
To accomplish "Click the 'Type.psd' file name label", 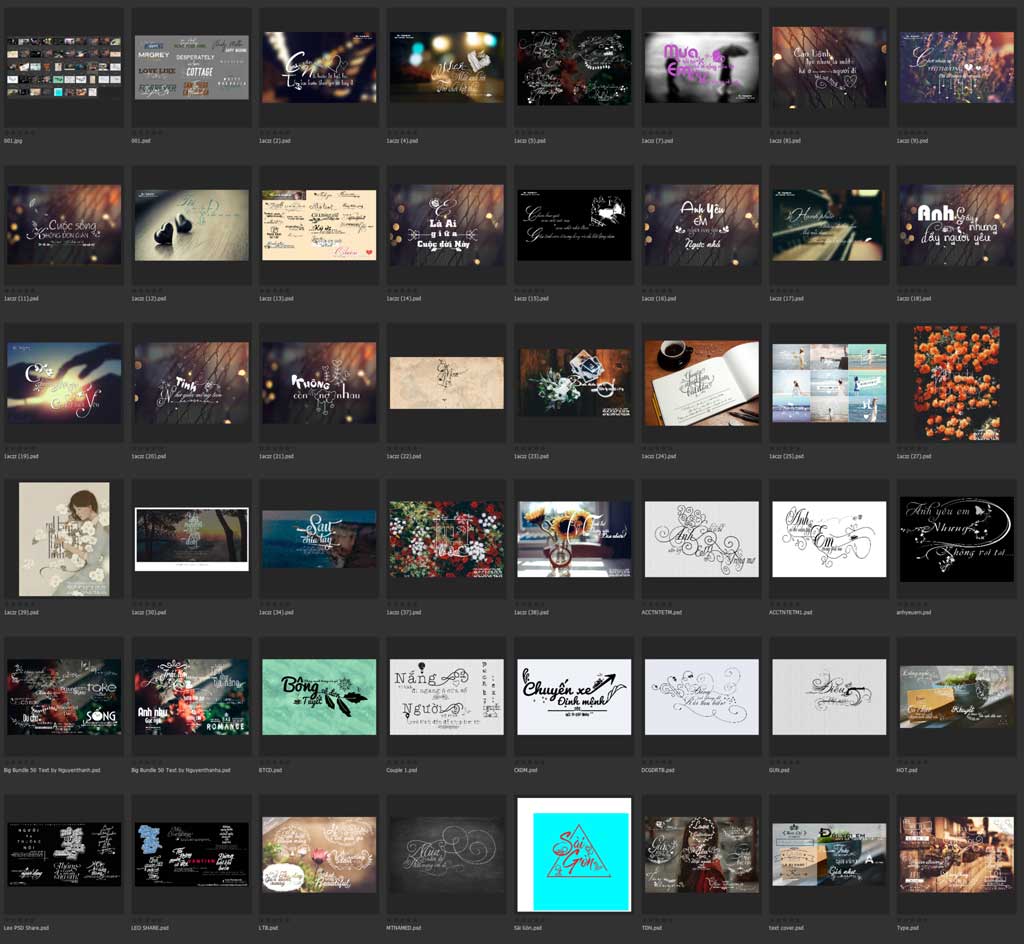I will pos(912,928).
